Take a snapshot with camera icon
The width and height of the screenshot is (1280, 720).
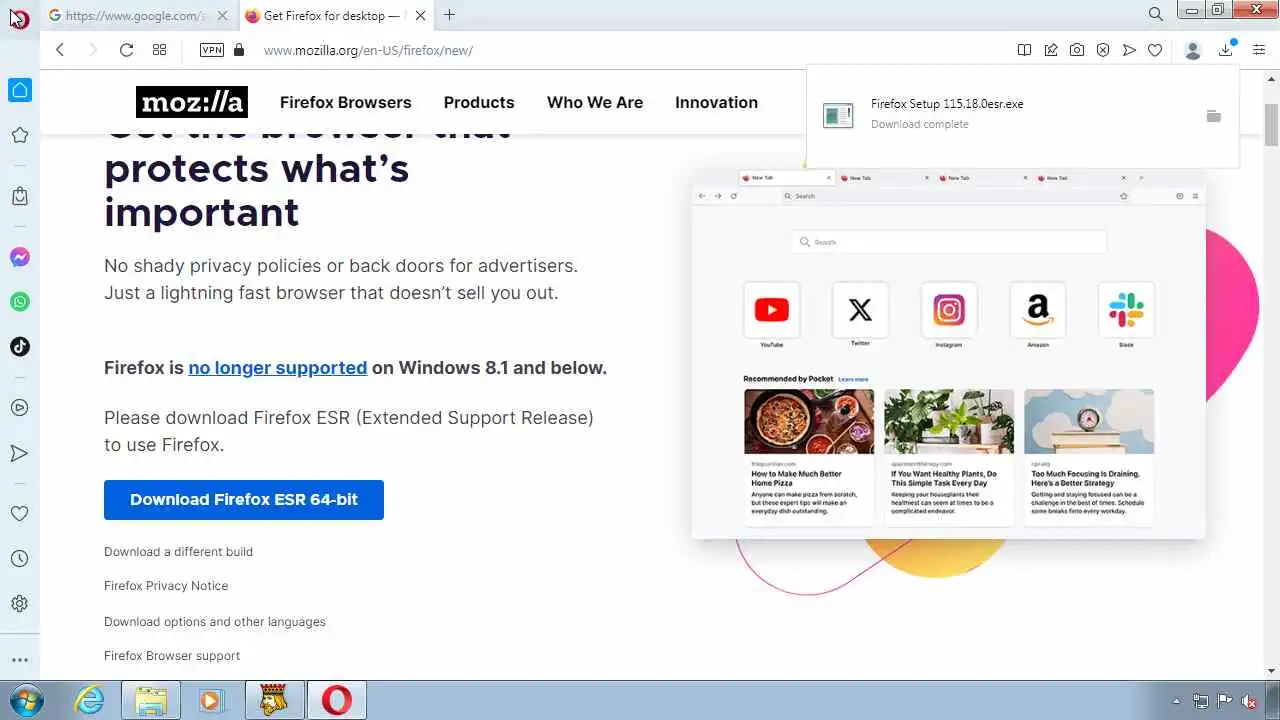(x=1077, y=50)
